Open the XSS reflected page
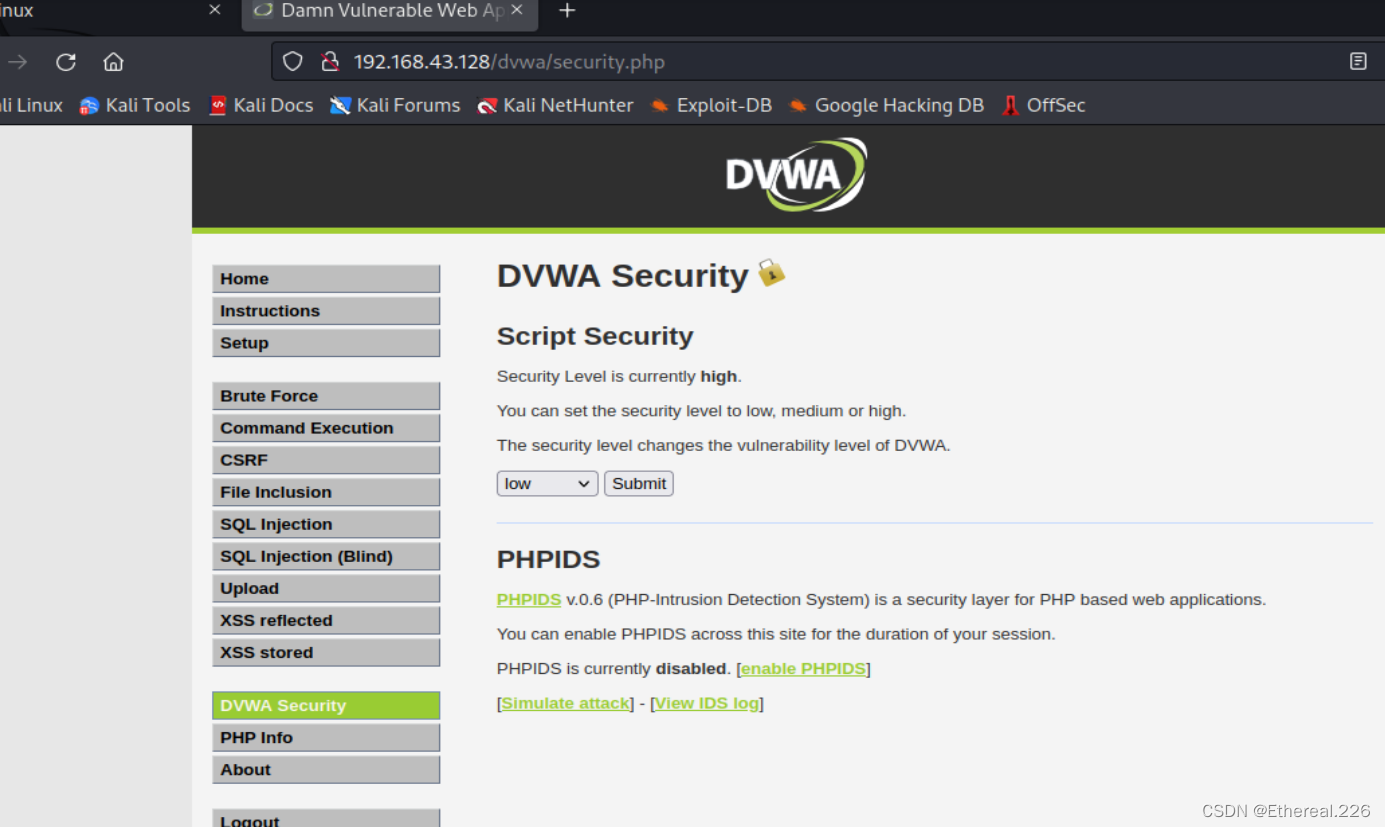1385x827 pixels. tap(326, 620)
